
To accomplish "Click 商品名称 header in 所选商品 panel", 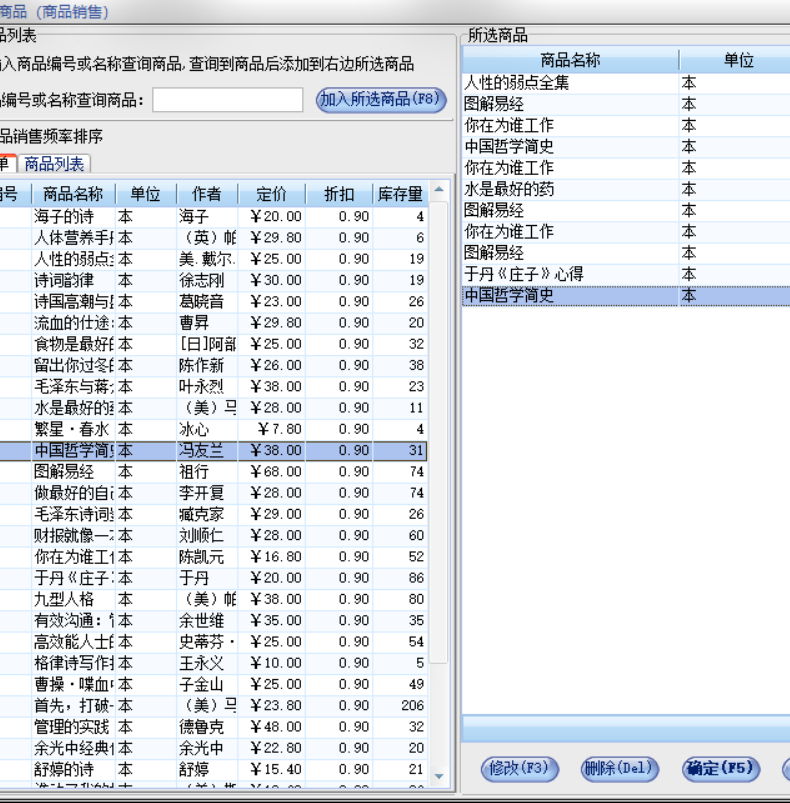I will [x=570, y=60].
